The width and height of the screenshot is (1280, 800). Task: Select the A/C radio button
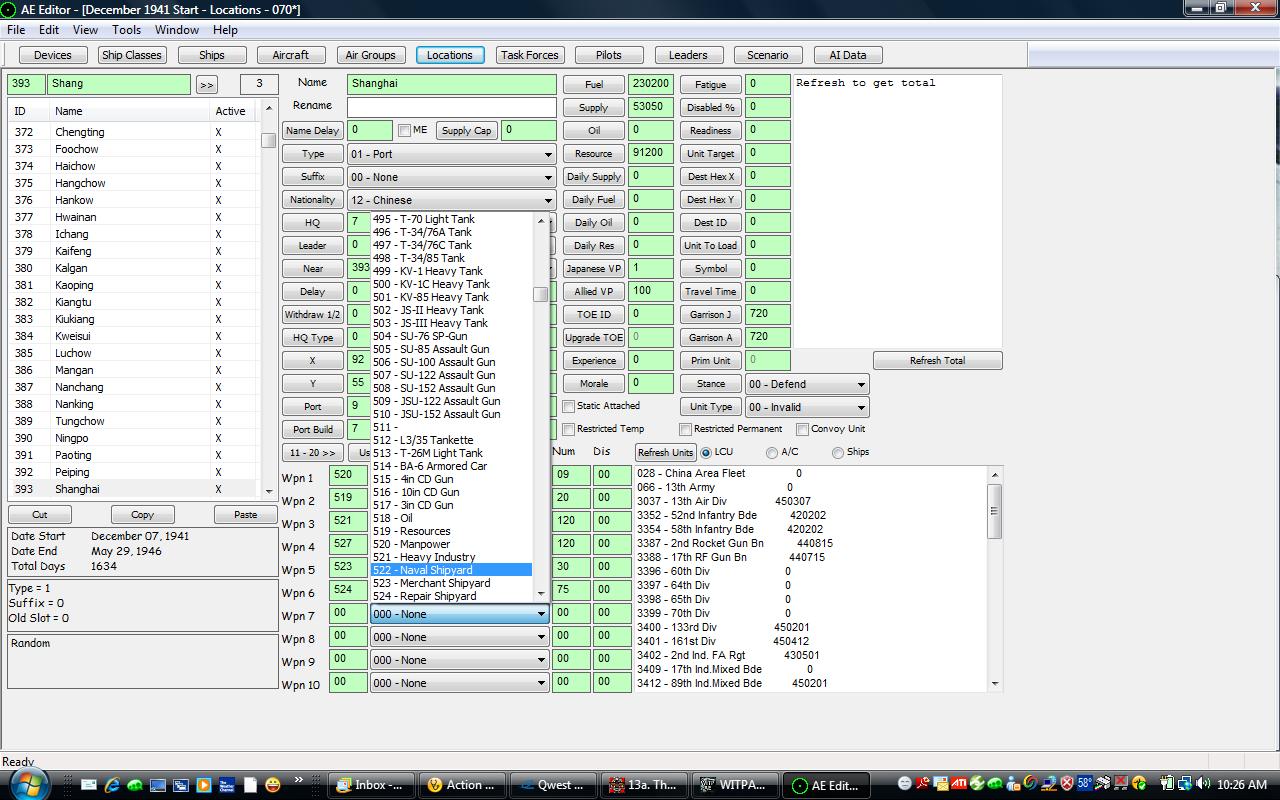(x=771, y=453)
